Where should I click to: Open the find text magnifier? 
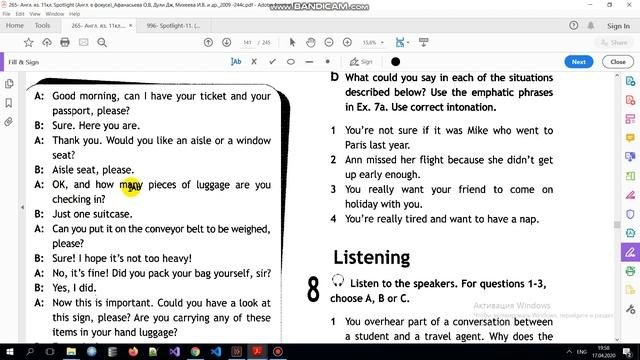102,42
